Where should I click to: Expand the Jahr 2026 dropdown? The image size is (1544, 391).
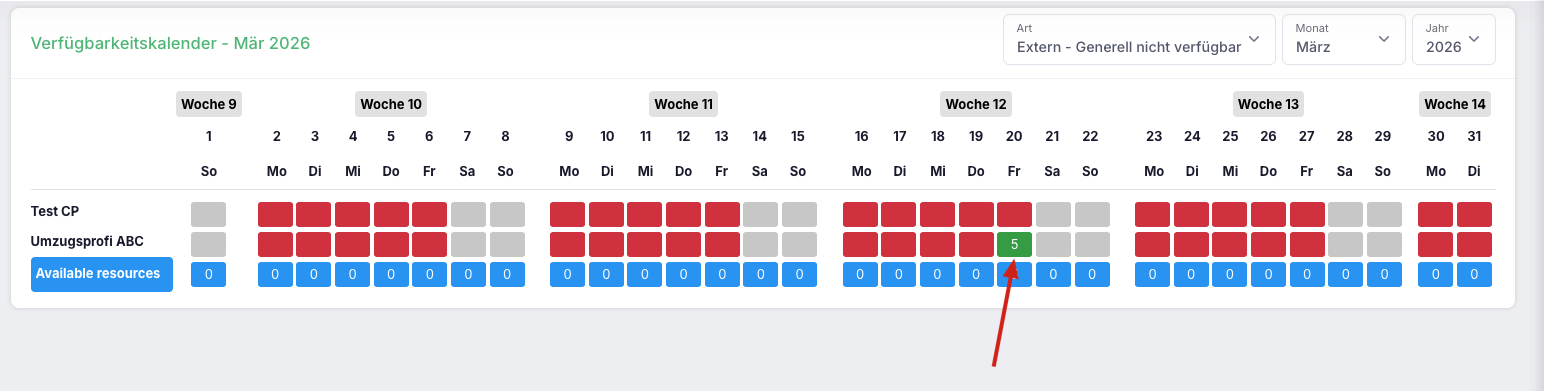(x=1453, y=39)
